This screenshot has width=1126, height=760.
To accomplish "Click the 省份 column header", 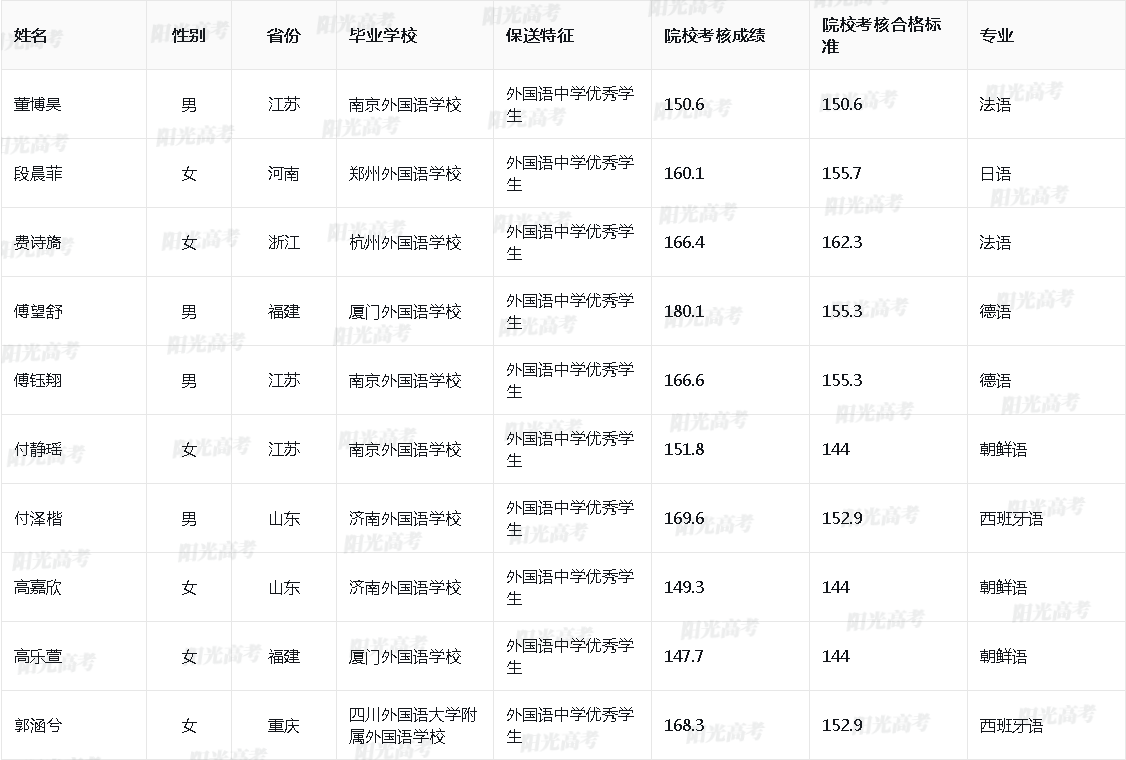I will (284, 35).
